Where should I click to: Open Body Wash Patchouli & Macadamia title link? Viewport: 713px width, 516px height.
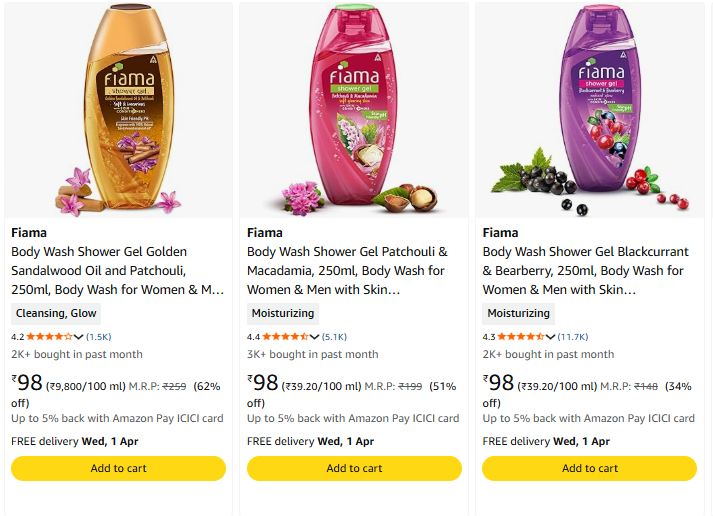tap(350, 271)
